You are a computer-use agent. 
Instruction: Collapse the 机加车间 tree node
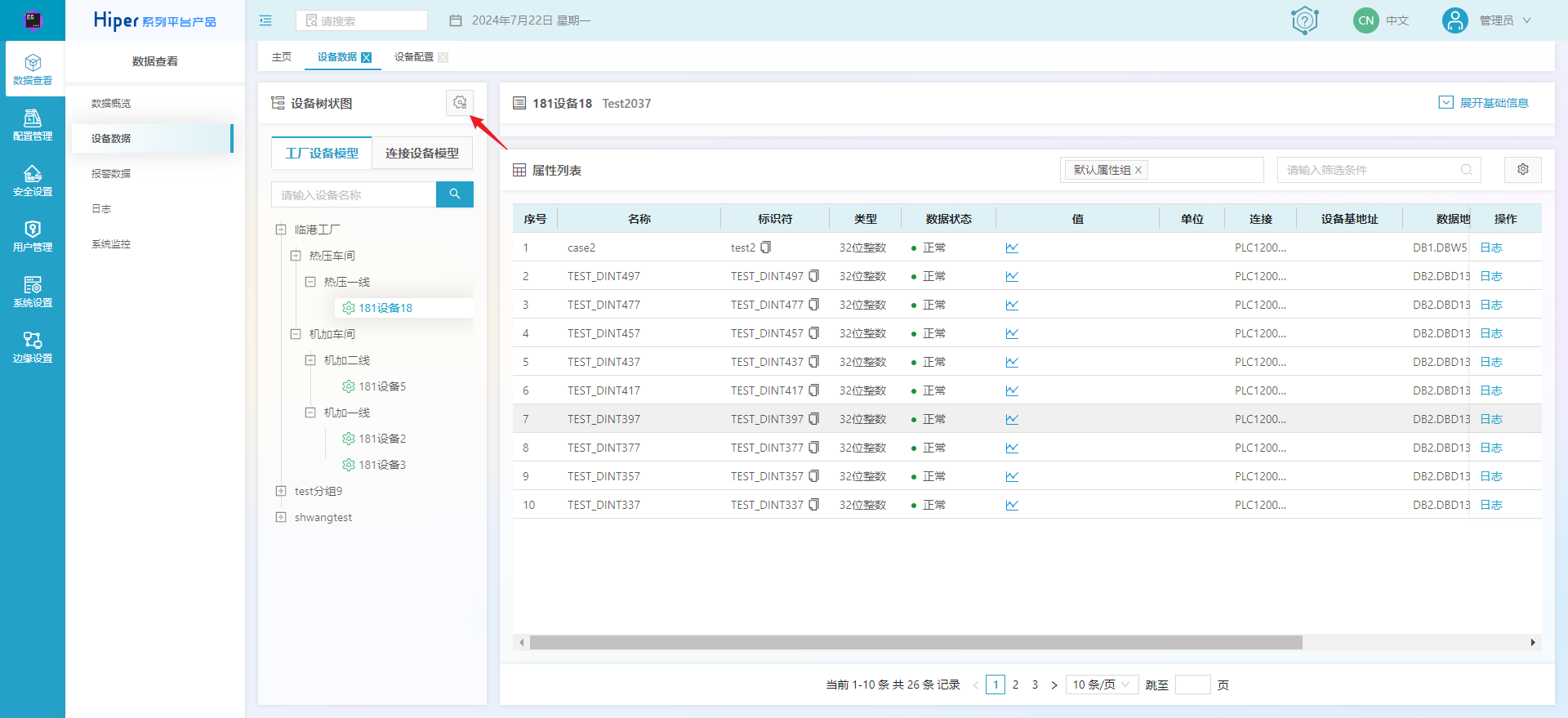[296, 334]
